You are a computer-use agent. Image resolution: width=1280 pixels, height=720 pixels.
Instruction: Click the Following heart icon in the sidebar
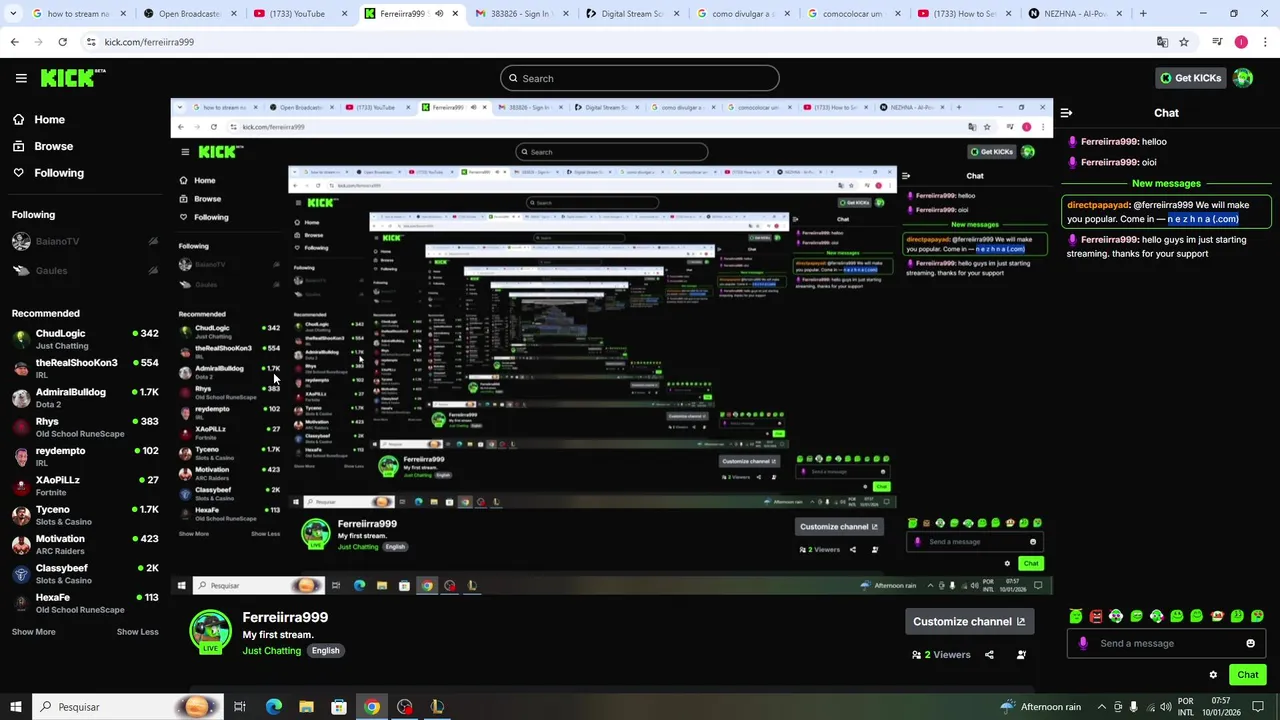click(18, 173)
